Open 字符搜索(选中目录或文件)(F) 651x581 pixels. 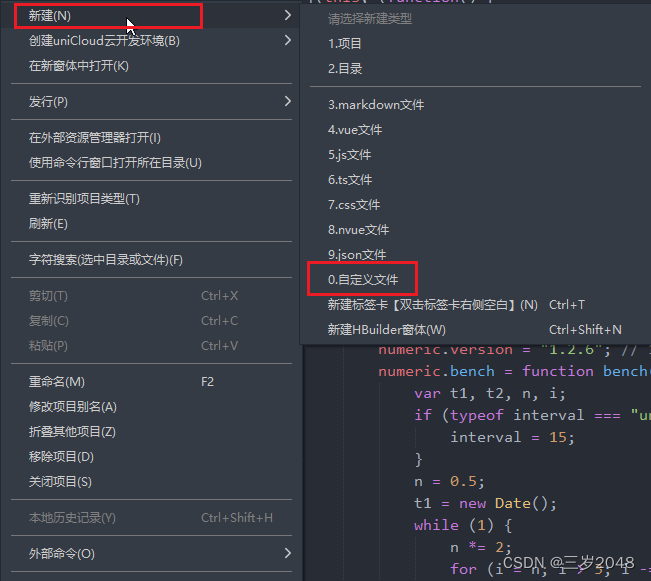151,260
